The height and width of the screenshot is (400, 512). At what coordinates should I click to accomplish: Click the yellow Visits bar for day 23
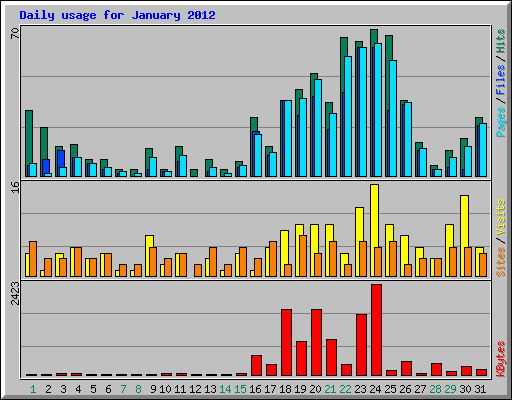360,224
